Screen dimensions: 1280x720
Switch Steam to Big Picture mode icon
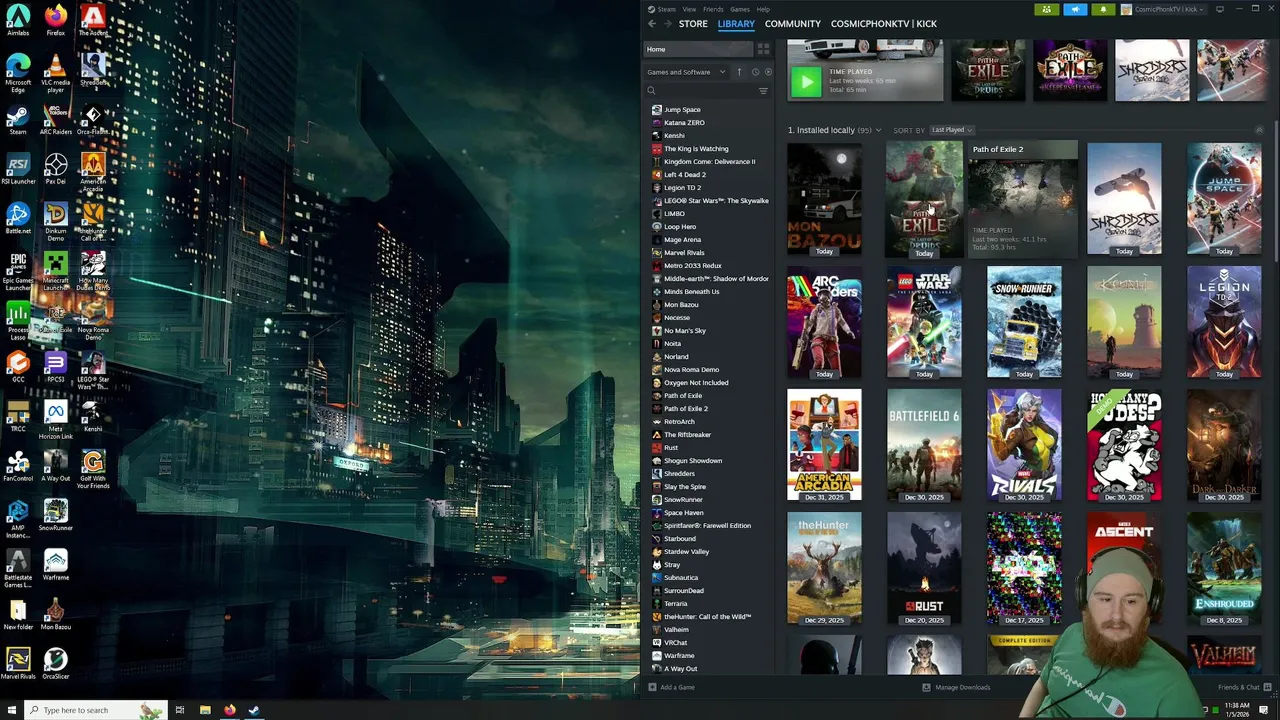(x=1220, y=9)
